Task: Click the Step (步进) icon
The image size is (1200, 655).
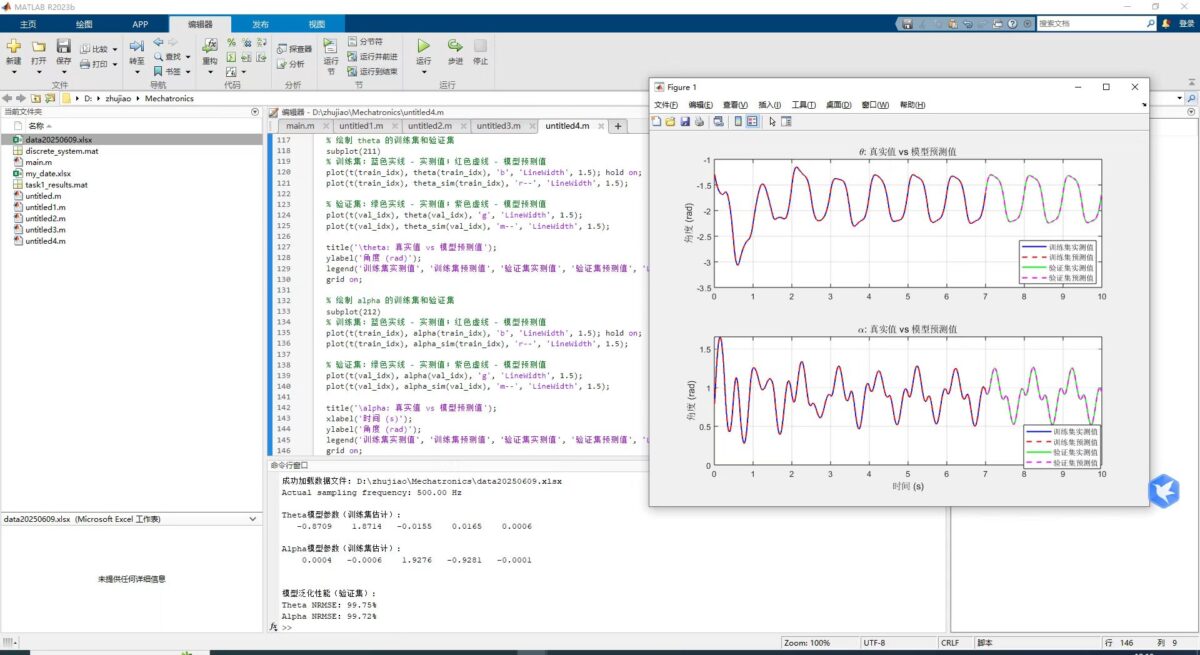Action: click(x=454, y=47)
